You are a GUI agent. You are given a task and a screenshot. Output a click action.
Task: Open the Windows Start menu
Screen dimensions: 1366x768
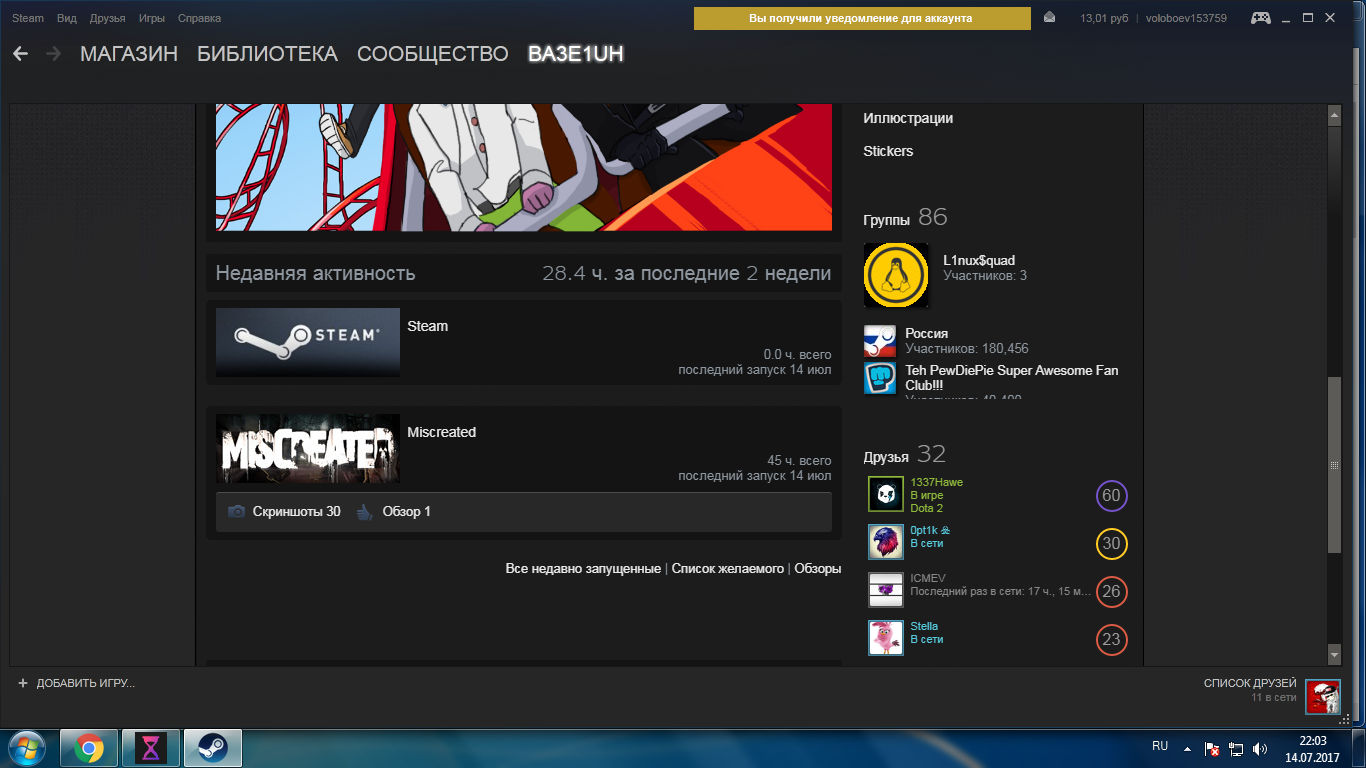[x=27, y=748]
